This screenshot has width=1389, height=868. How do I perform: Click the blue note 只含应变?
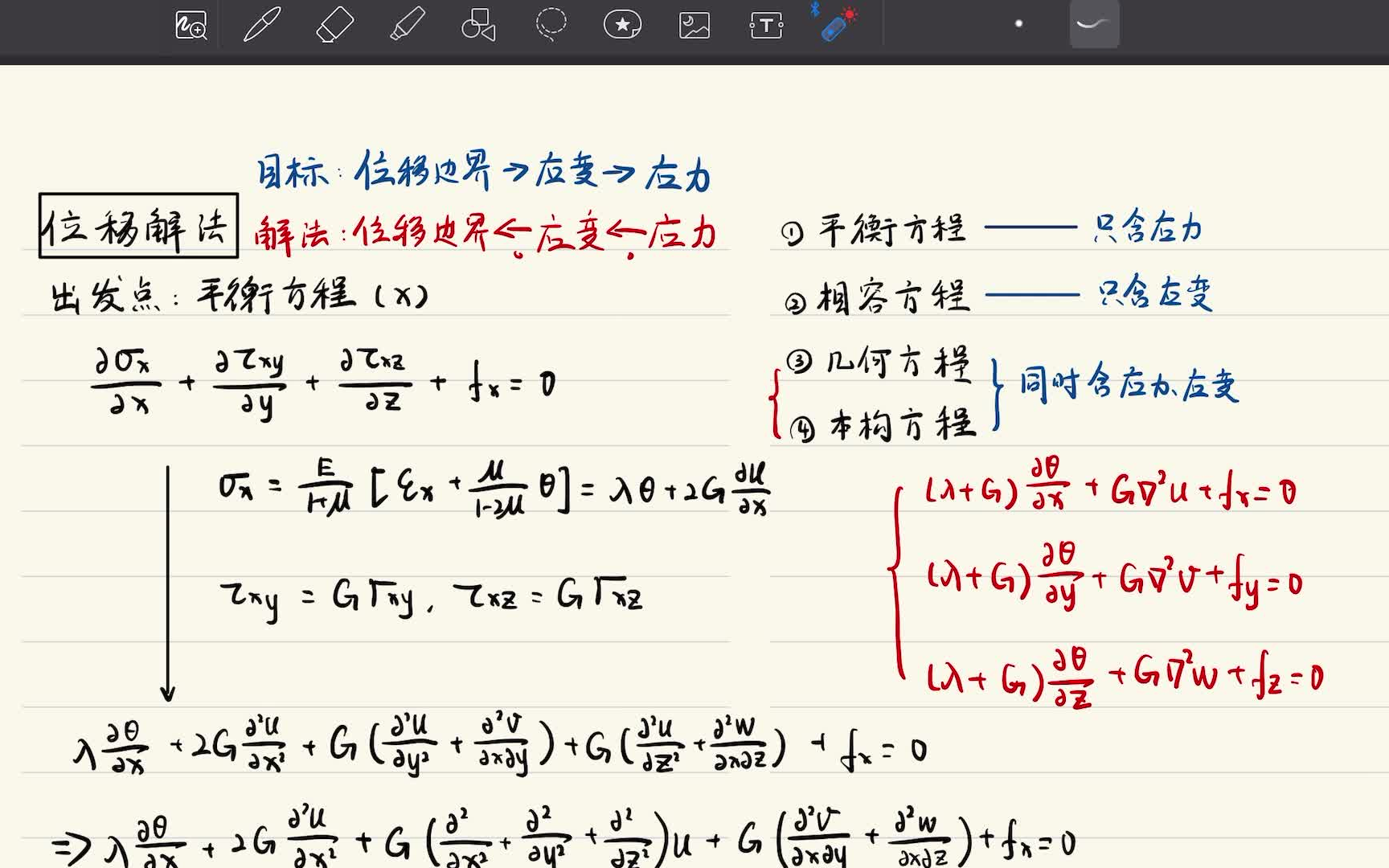(x=1155, y=292)
